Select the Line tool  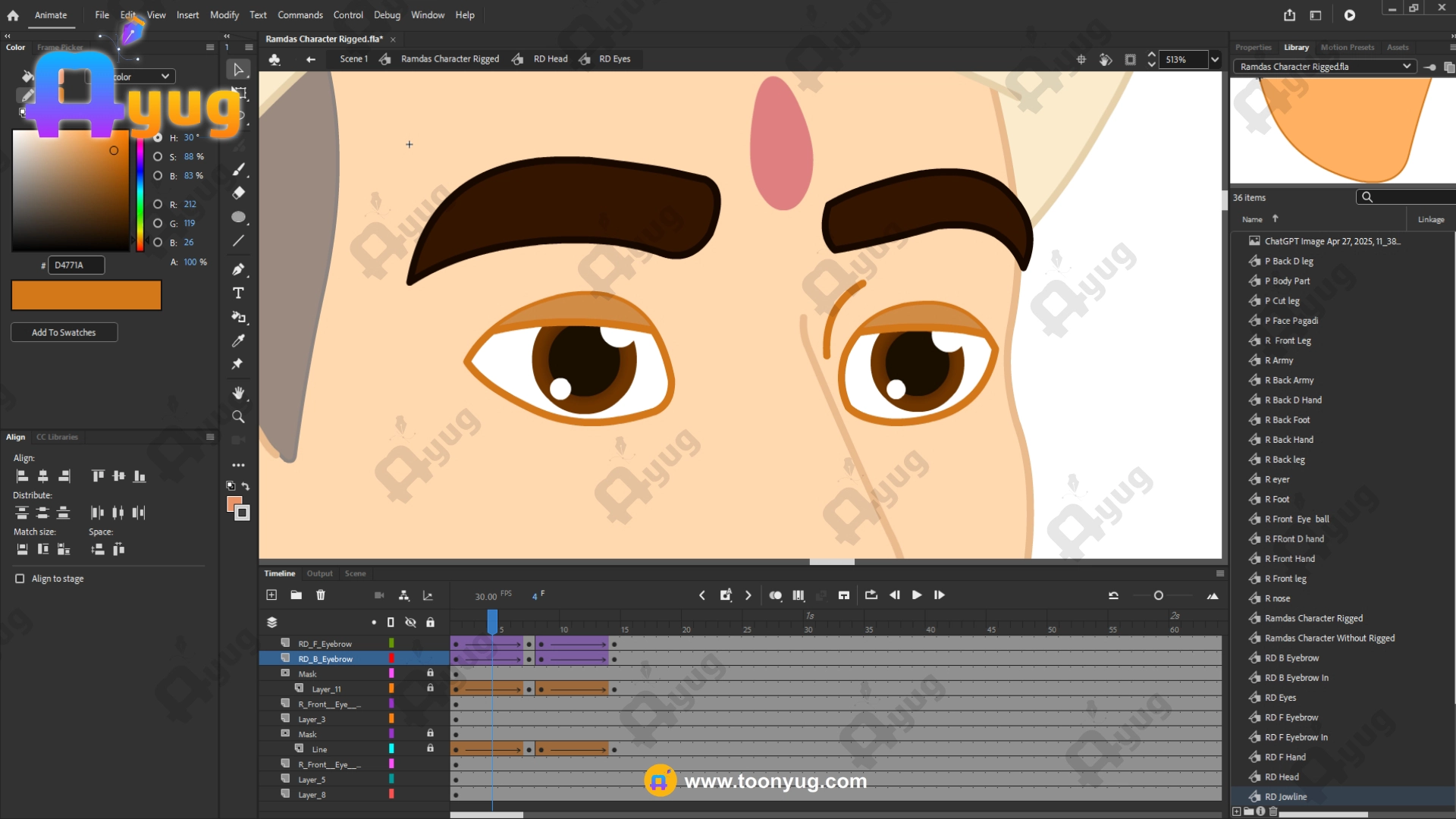[x=238, y=241]
